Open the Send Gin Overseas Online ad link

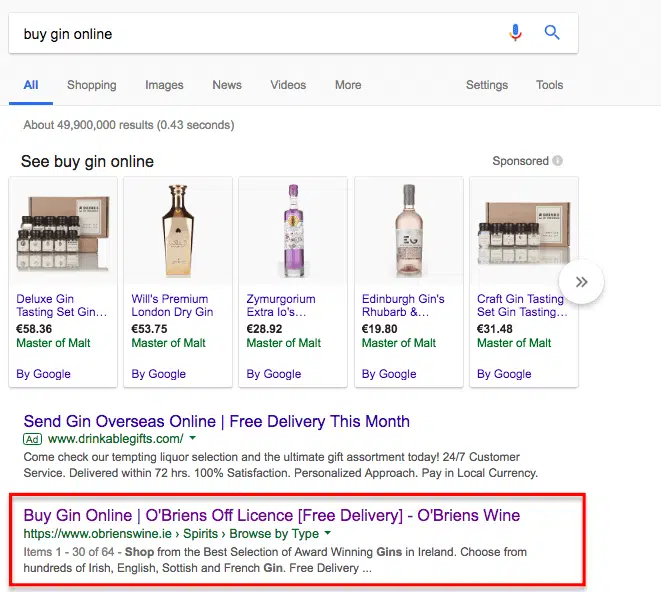(216, 421)
